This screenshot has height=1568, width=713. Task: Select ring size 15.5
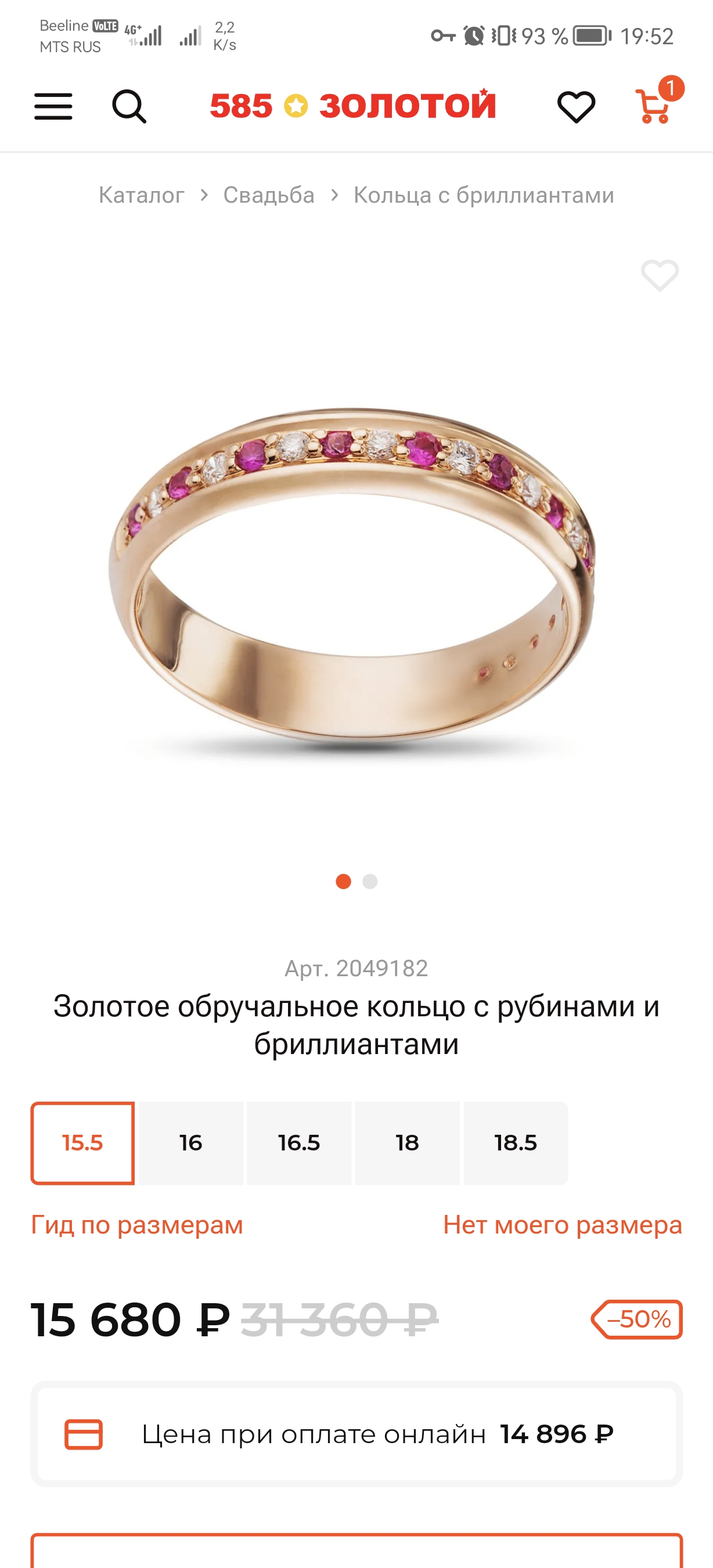point(82,1142)
